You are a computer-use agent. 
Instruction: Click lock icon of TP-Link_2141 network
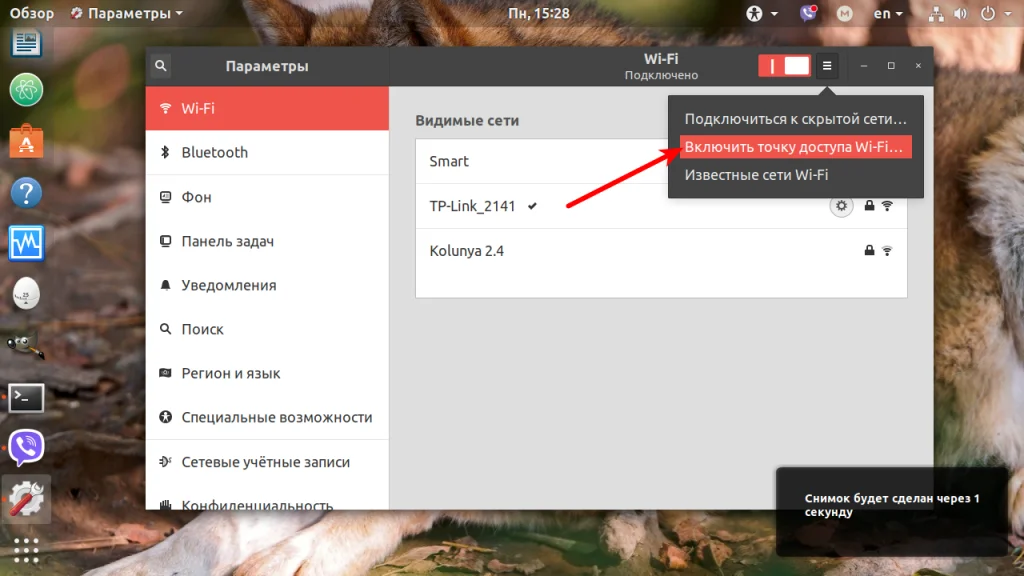point(869,206)
